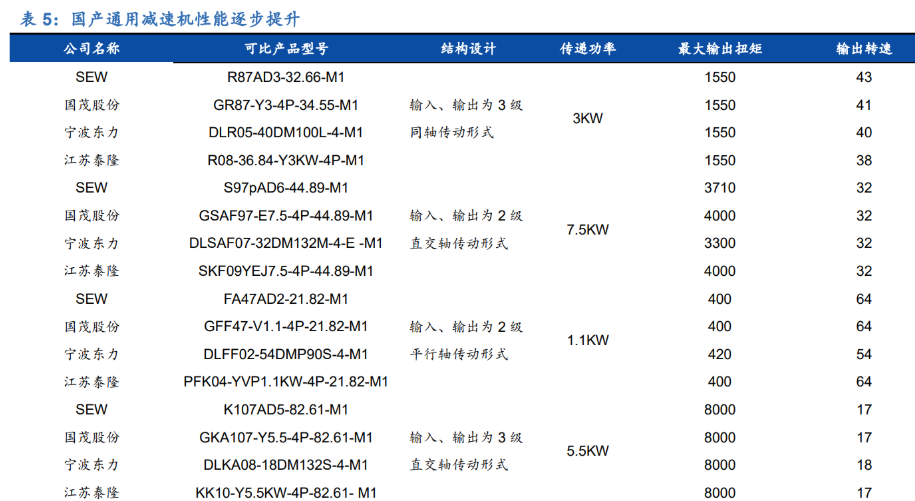Click 国茂股份 in the GFF47 row
The height and width of the screenshot is (501, 915).
pyautogui.click(x=92, y=327)
